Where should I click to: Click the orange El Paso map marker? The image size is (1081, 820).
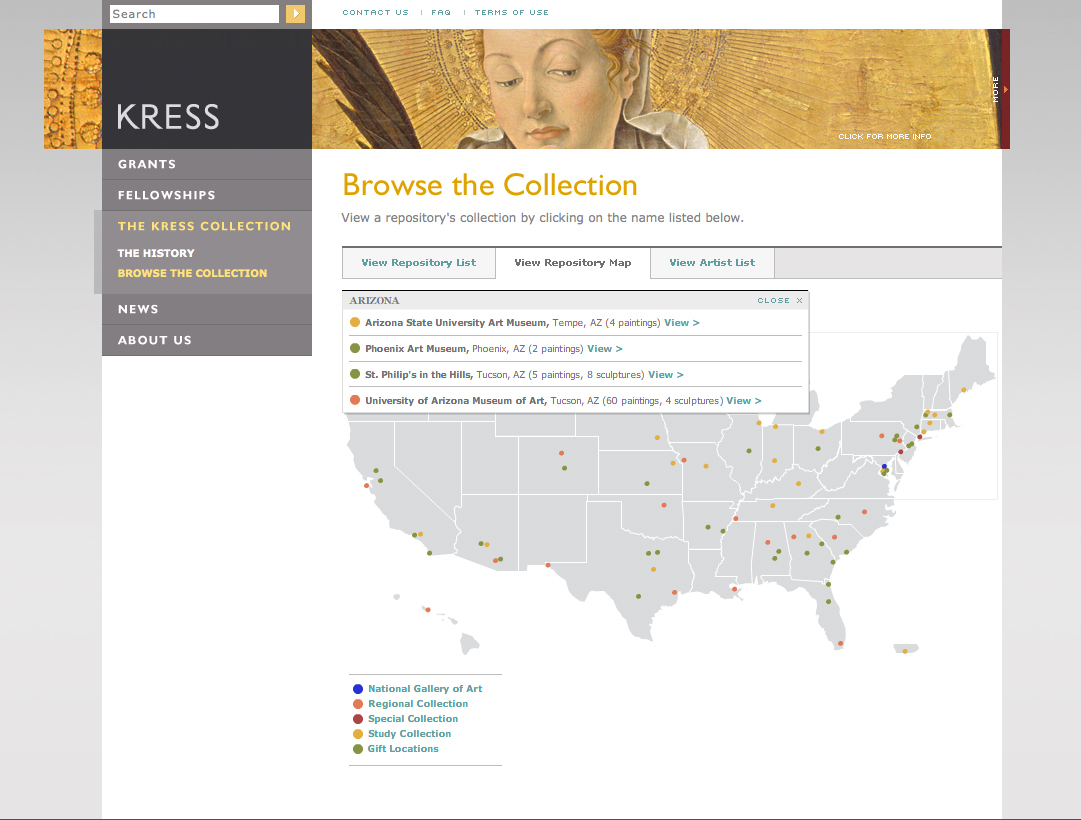click(548, 566)
